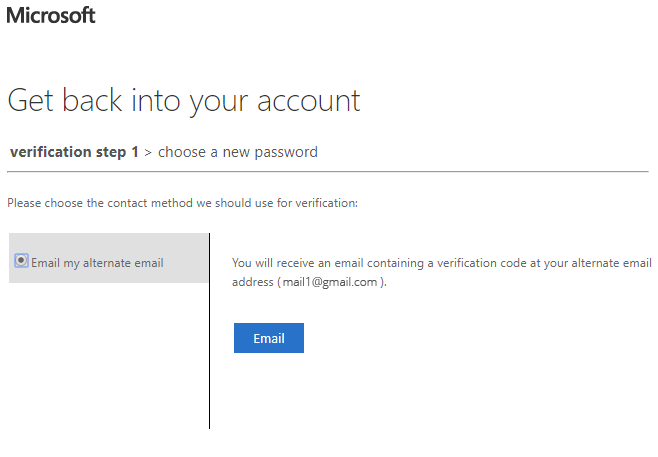
Task: Click the 'choose a new password' step
Action: point(238,152)
